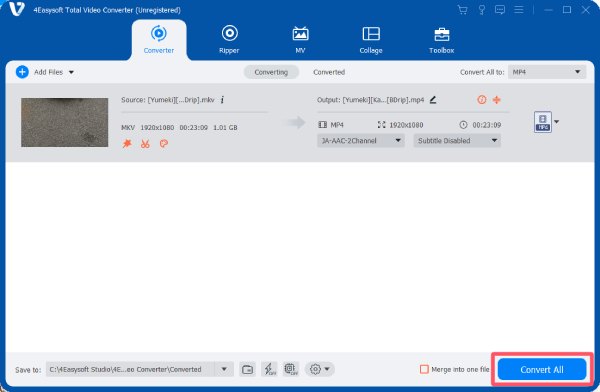600x392 pixels.
Task: Open the output folder icon
Action: point(248,369)
